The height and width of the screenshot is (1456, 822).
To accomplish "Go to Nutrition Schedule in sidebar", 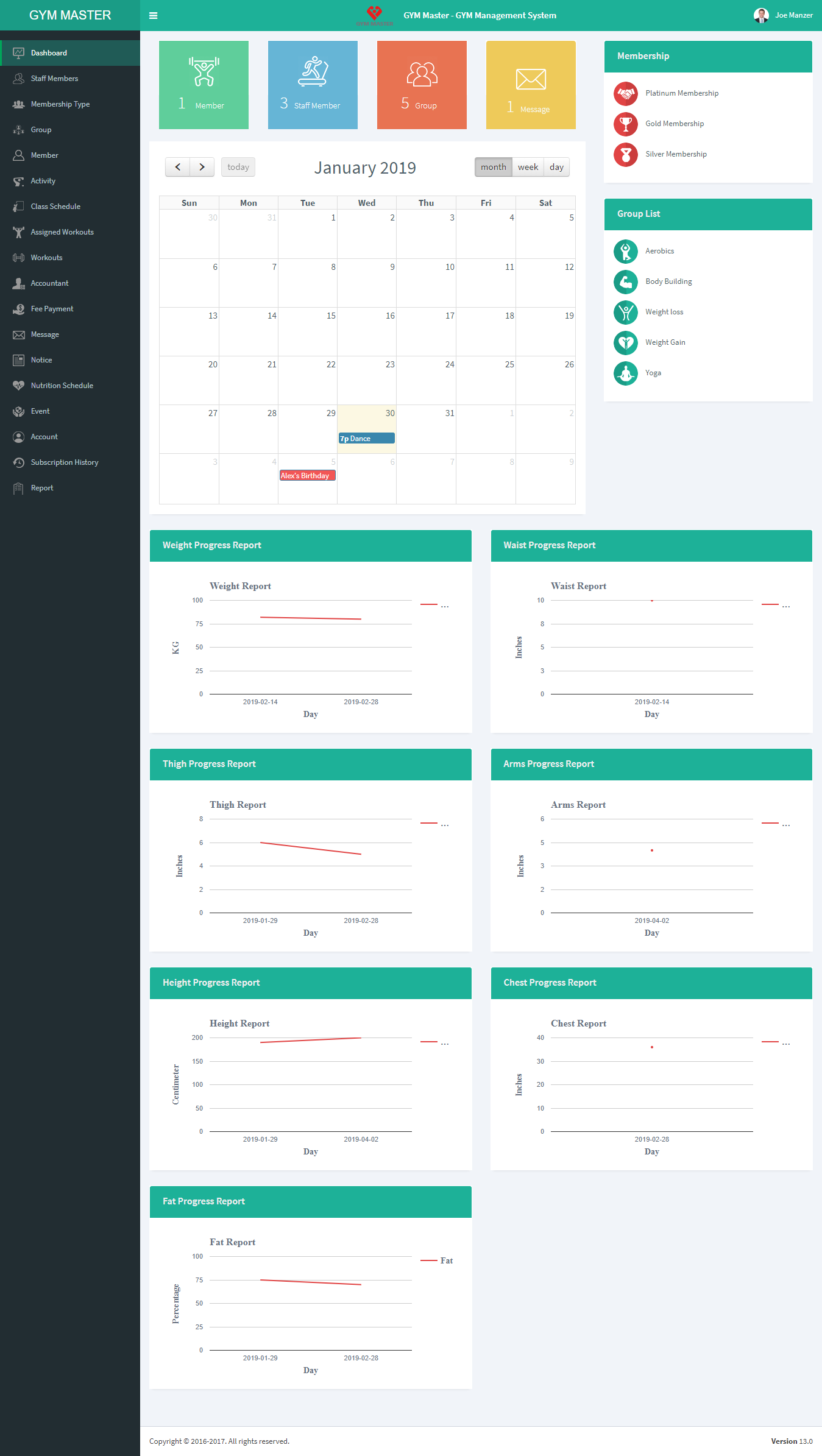I will coord(62,386).
